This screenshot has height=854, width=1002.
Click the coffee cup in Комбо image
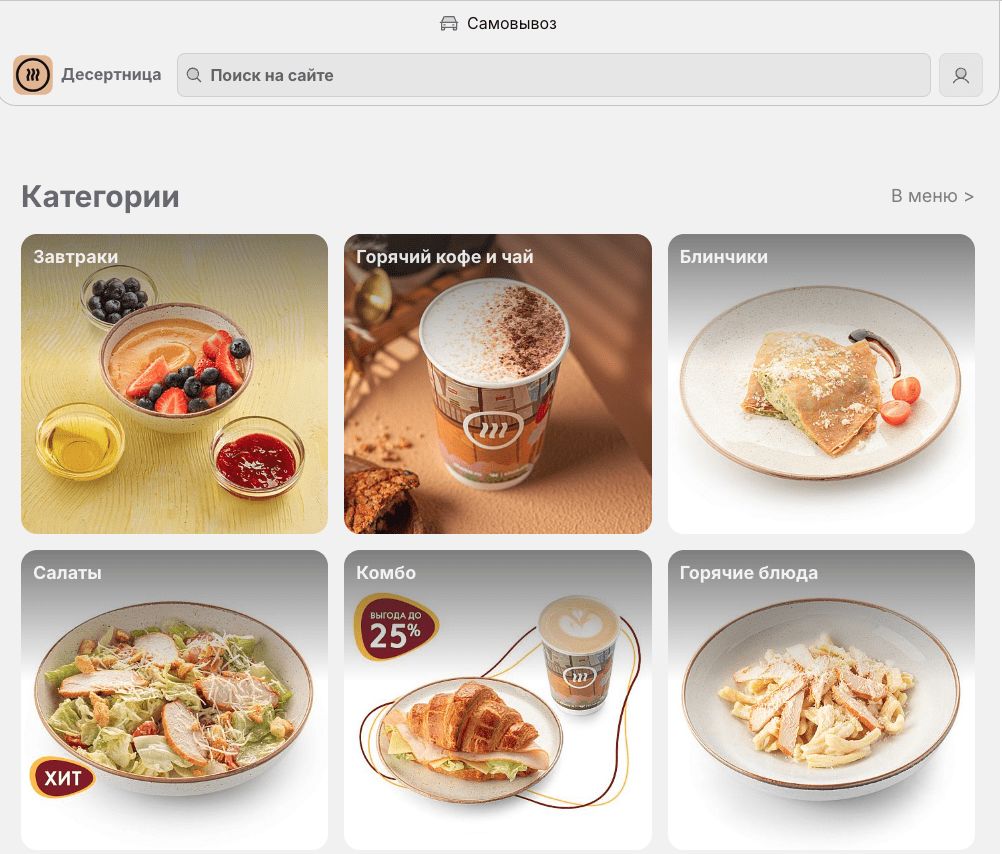pyautogui.click(x=579, y=655)
